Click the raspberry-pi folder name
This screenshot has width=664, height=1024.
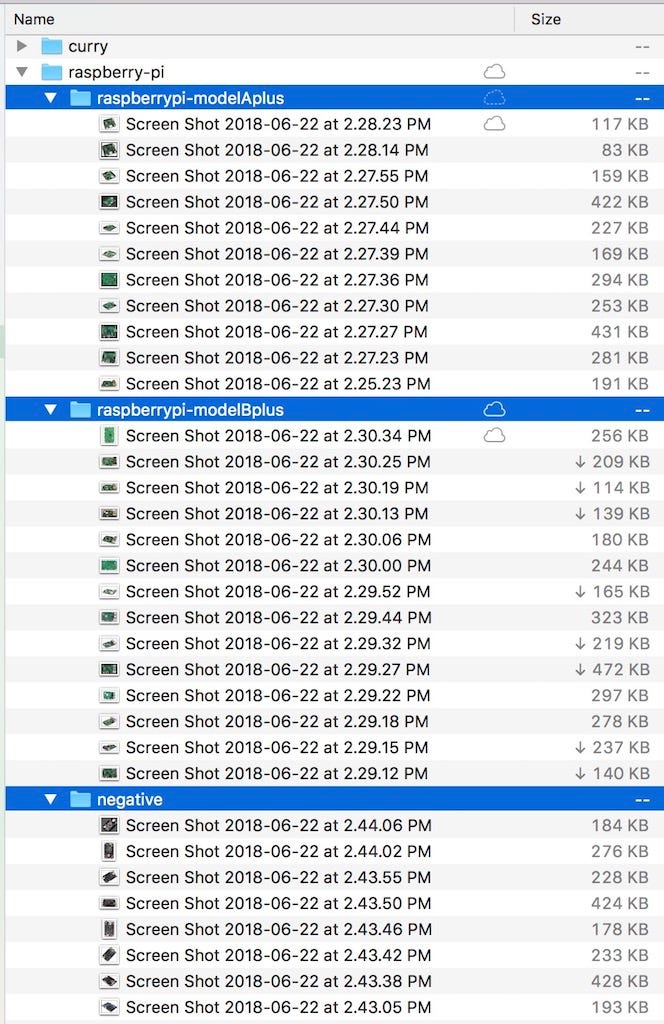pyautogui.click(x=116, y=72)
